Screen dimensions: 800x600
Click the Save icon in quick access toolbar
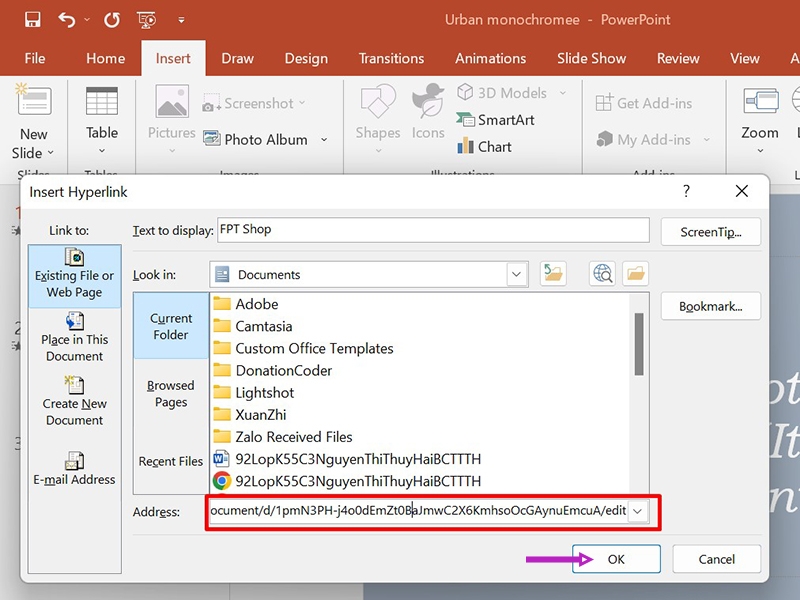tap(33, 20)
